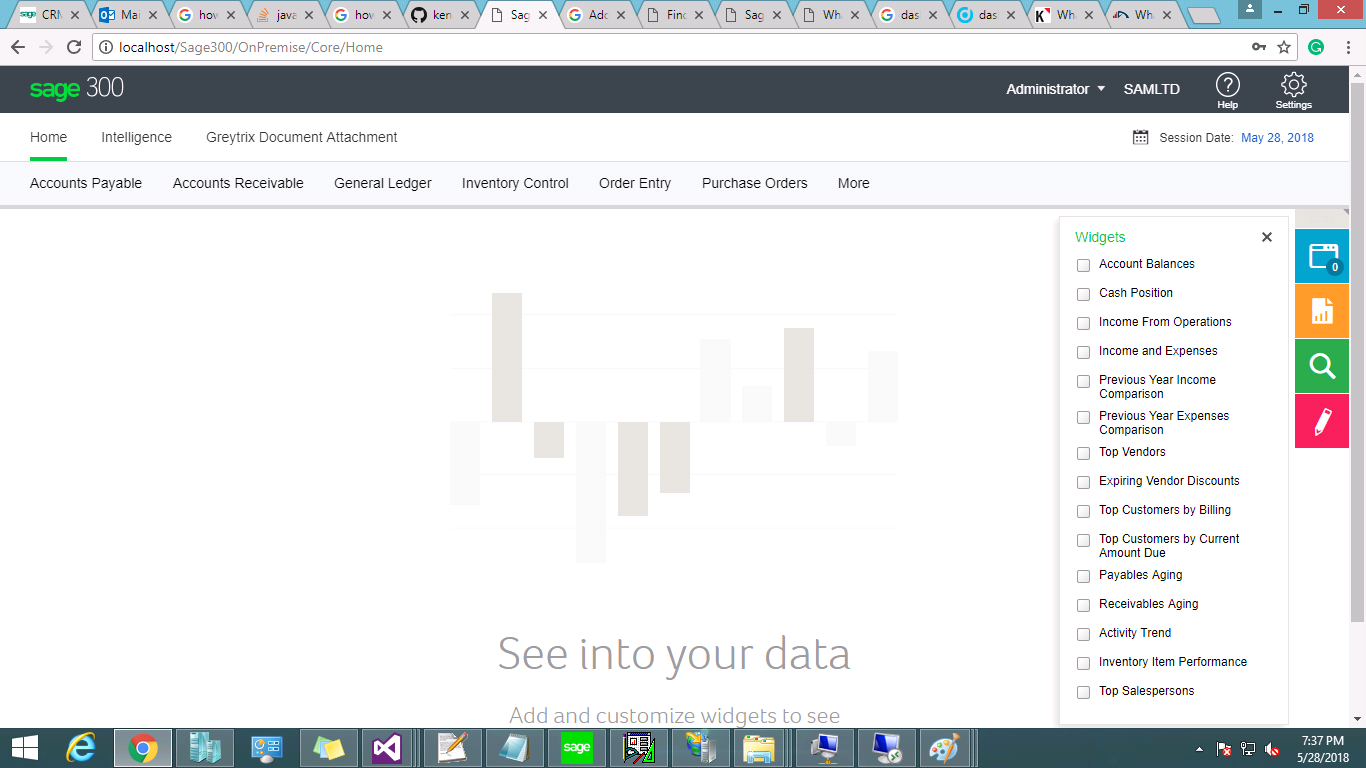Viewport: 1366px width, 768px height.
Task: Expand the Order Entry menu
Action: (x=635, y=183)
